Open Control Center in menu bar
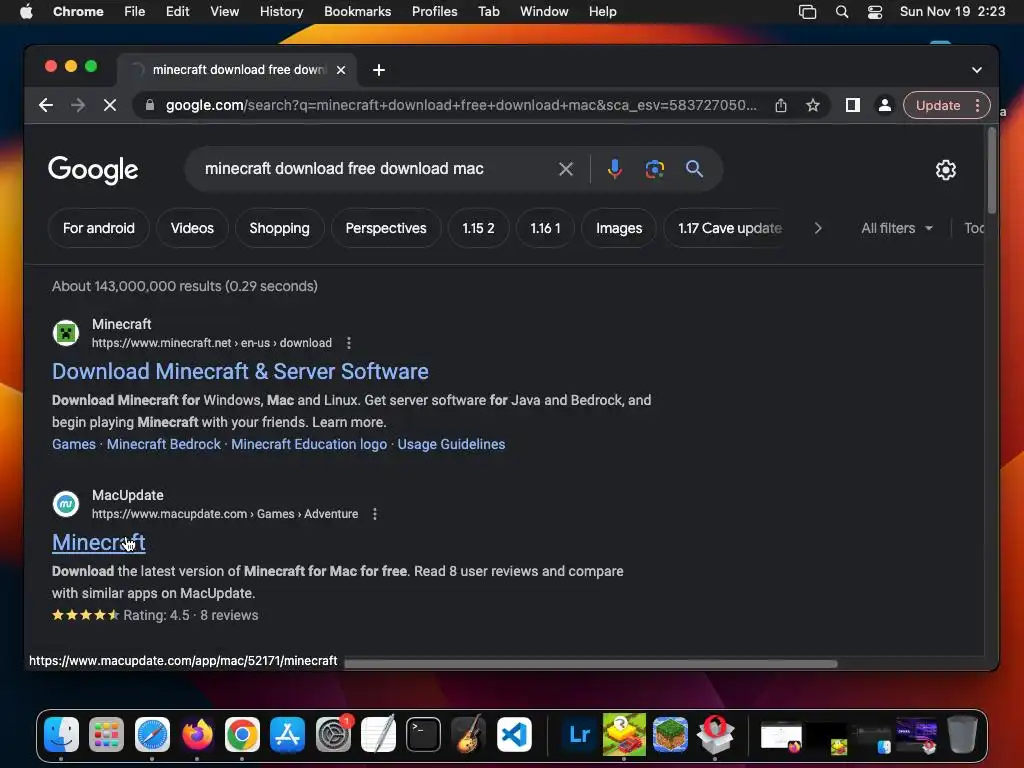This screenshot has height=768, width=1024. (x=874, y=12)
